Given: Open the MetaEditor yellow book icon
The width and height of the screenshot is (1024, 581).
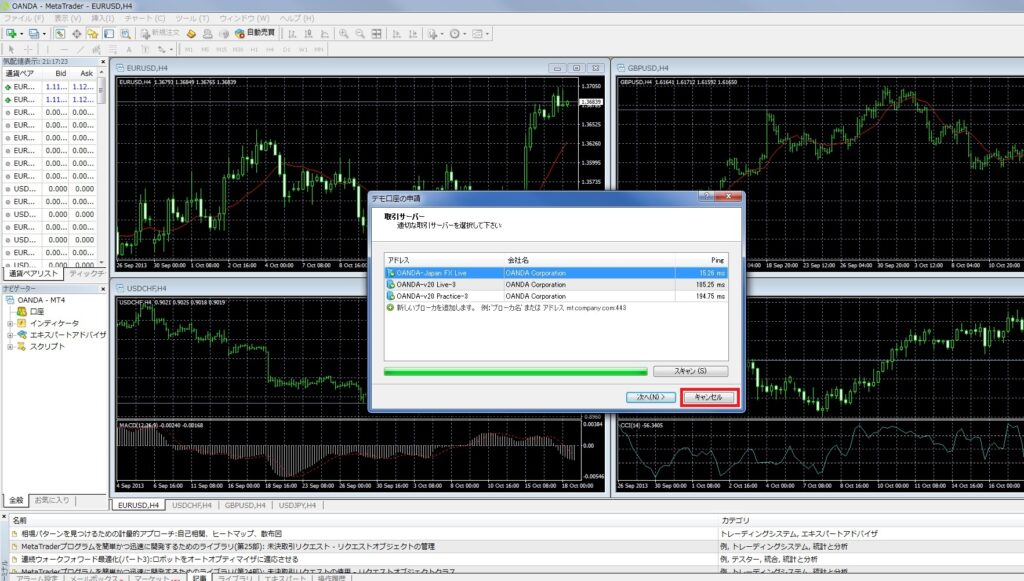Looking at the screenshot, I should (191, 33).
